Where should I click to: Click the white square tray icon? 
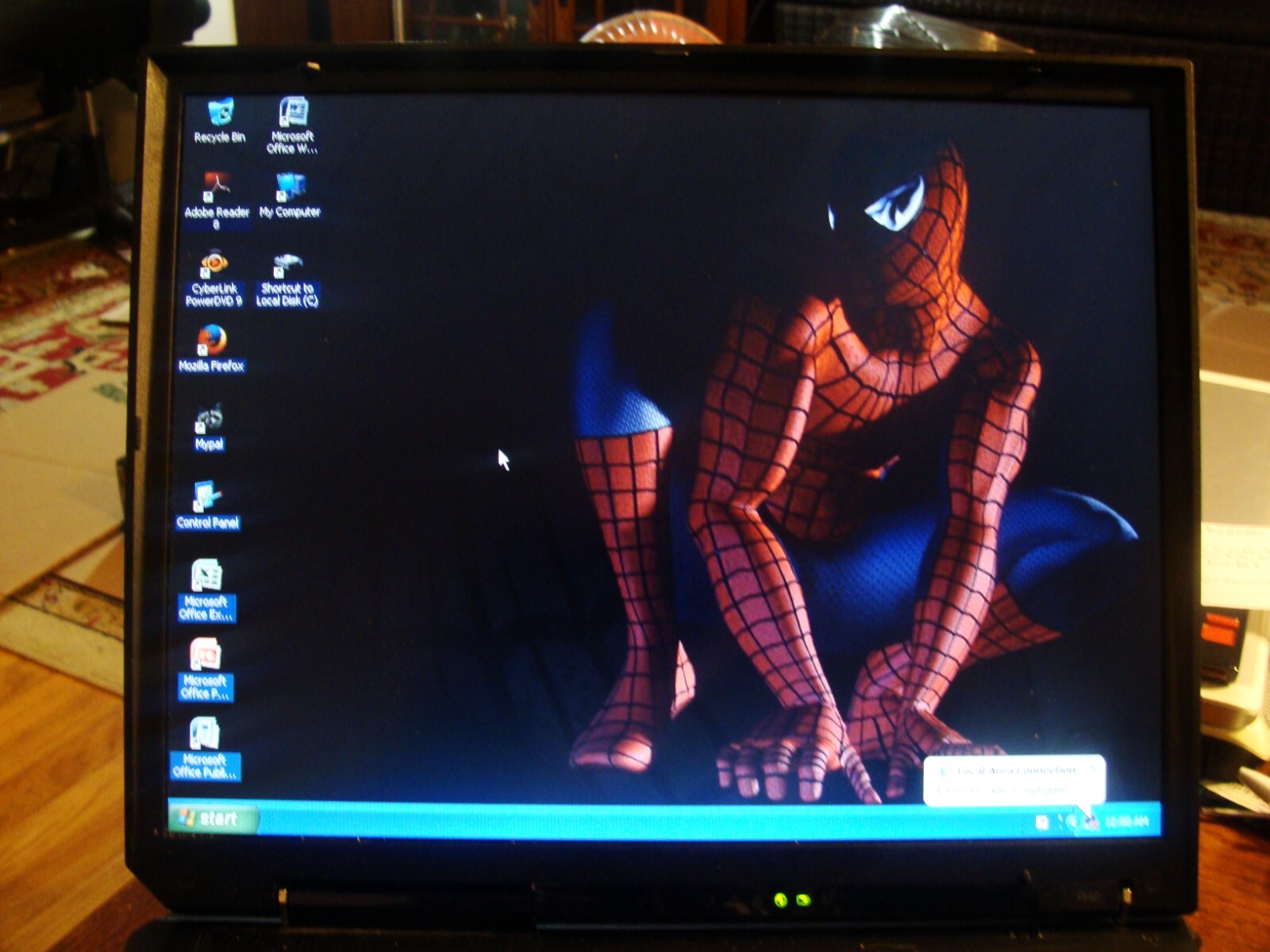pos(1042,822)
